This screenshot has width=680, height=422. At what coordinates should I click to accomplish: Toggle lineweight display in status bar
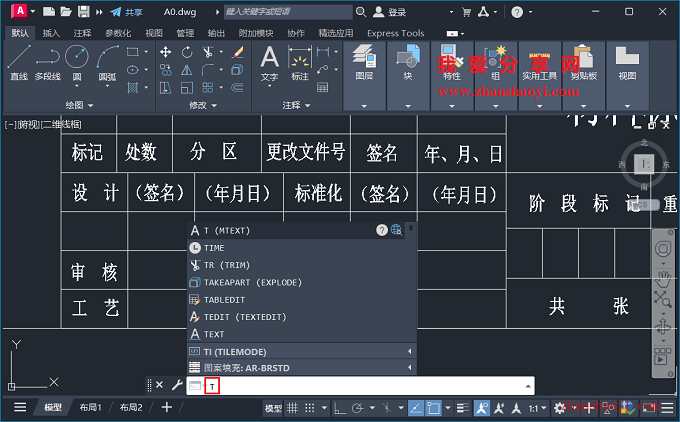point(463,408)
